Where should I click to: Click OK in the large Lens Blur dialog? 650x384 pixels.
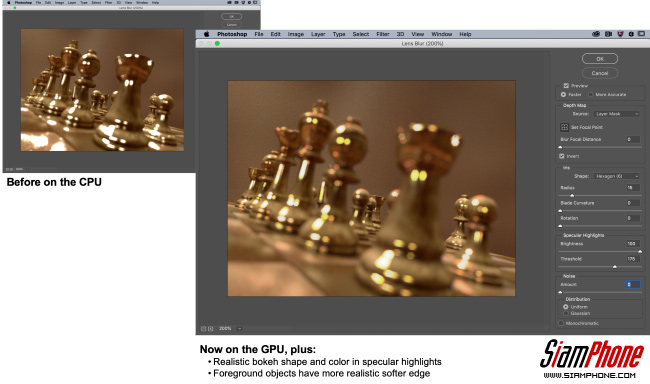pyautogui.click(x=599, y=58)
